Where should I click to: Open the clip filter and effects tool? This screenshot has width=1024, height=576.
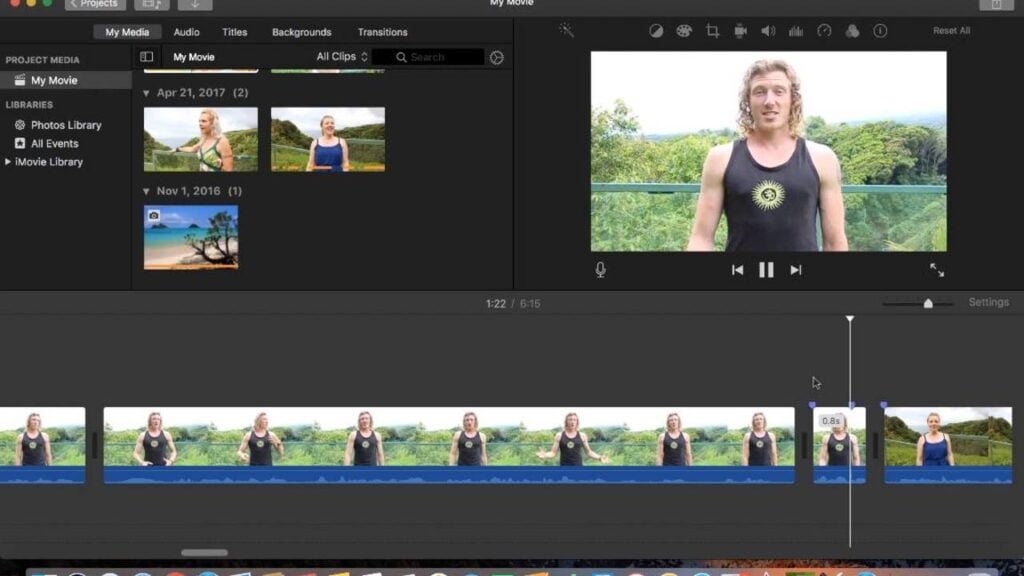click(x=852, y=31)
